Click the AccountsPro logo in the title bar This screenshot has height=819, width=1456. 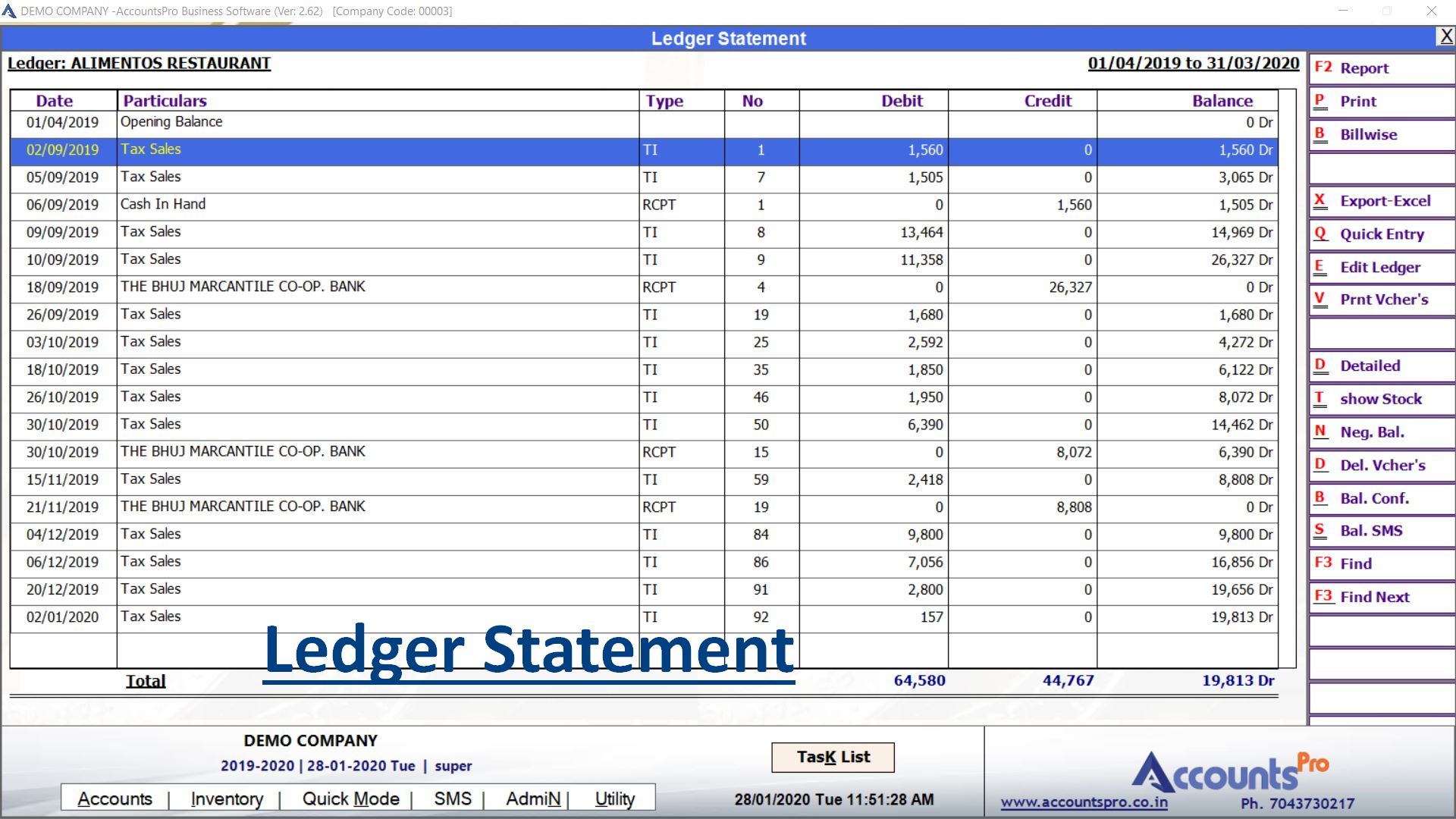(x=9, y=11)
